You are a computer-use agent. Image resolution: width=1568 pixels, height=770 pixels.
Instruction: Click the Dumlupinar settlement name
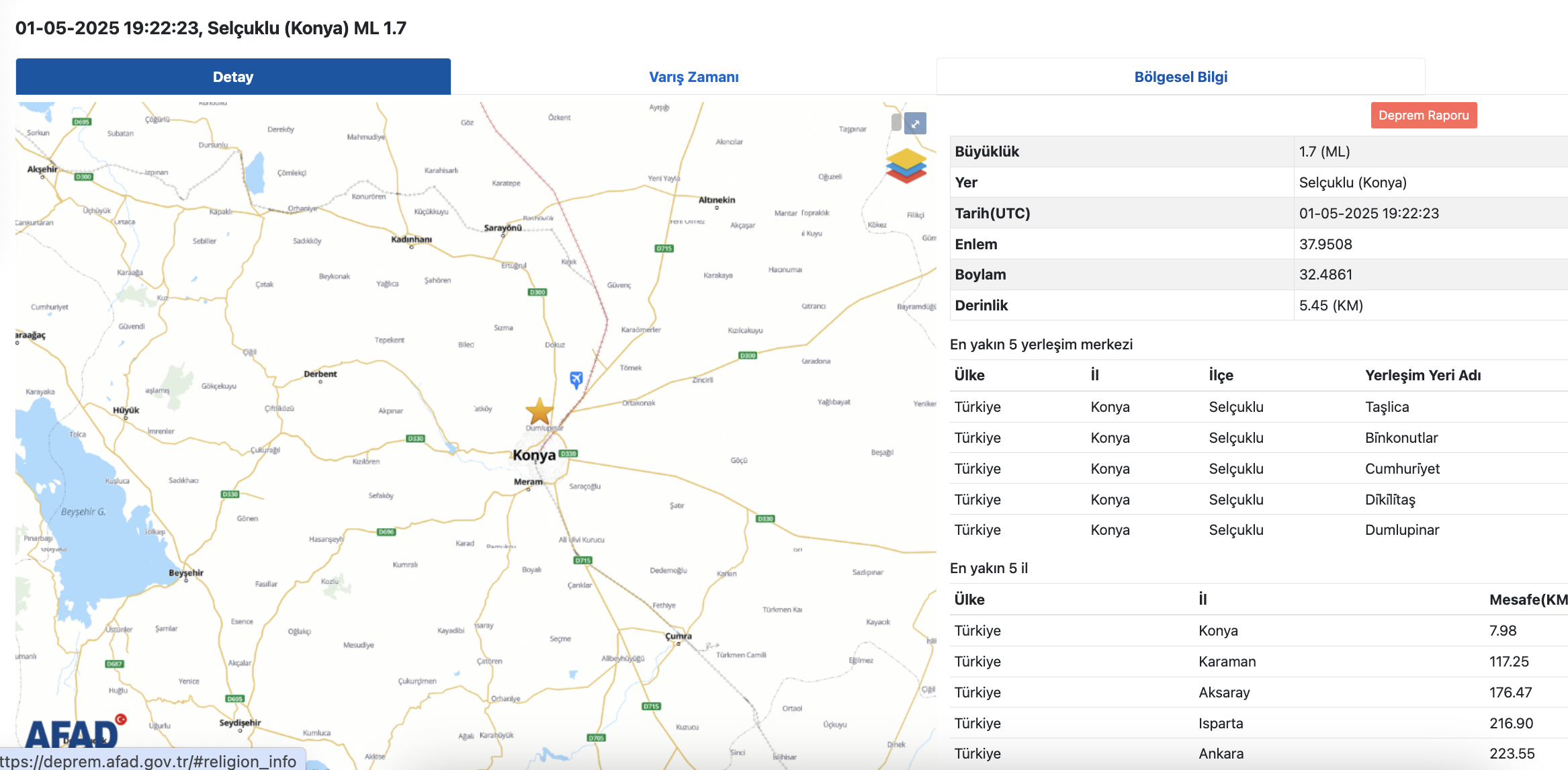1401,529
